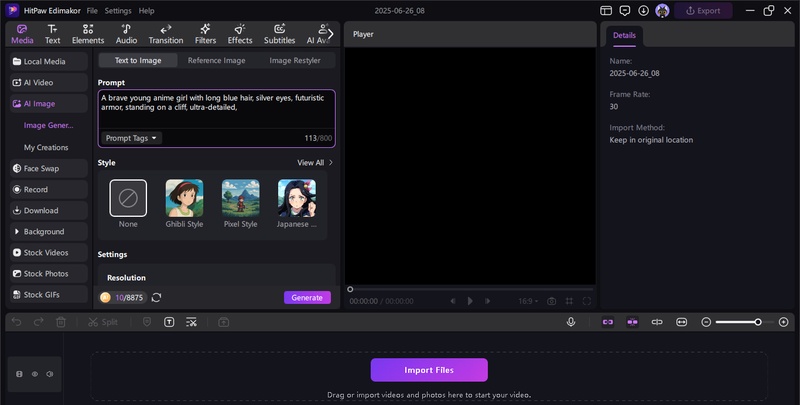Open Record section
Viewport: 800px width, 405px height.
pyautogui.click(x=49, y=189)
